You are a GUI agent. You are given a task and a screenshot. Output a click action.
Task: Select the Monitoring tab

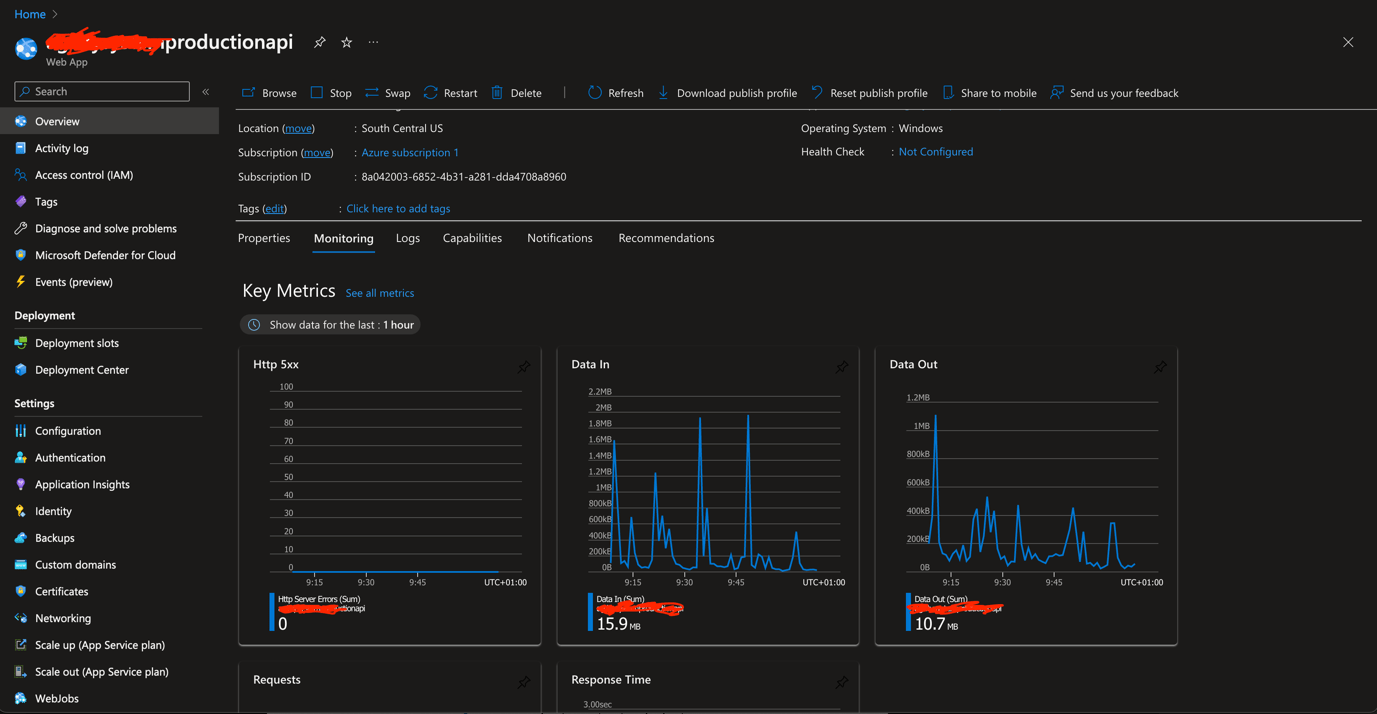tap(343, 238)
